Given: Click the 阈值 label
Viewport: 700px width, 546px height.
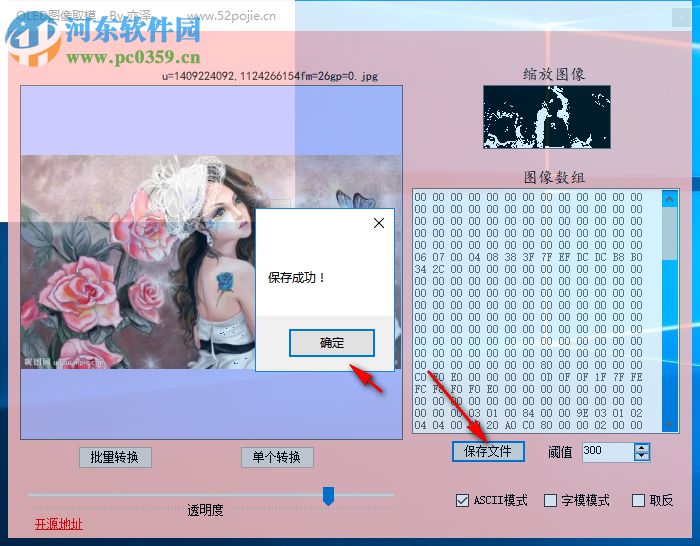Looking at the screenshot, I should [560, 452].
